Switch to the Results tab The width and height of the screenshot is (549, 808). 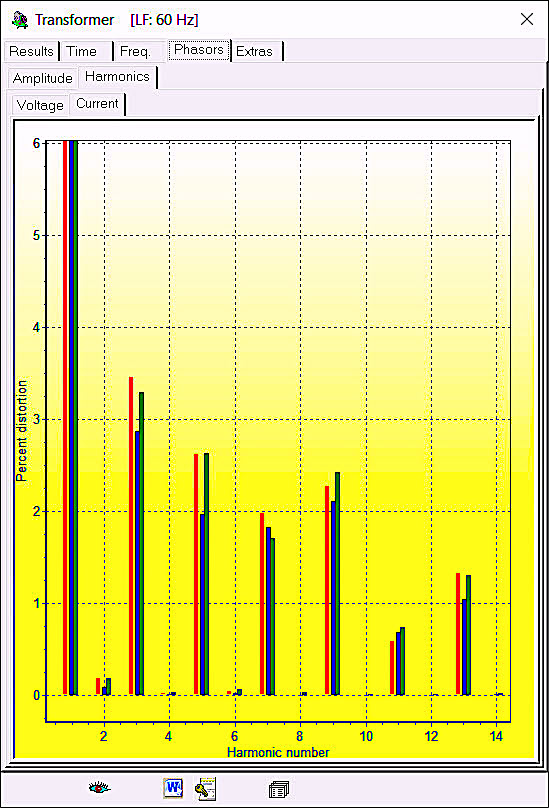(x=31, y=52)
